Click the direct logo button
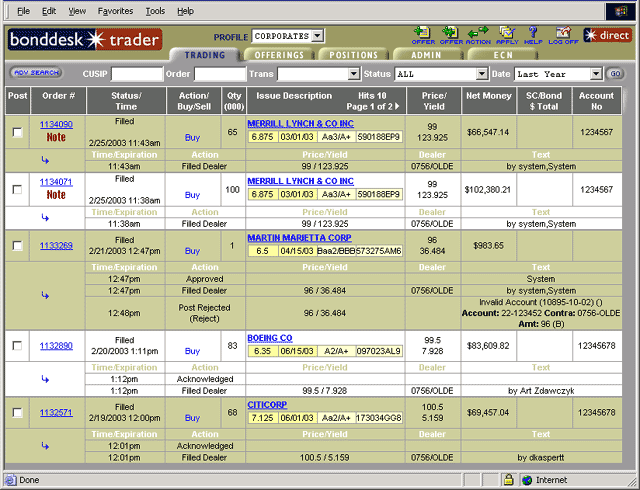Screen dimensions: 640x490 (608, 36)
